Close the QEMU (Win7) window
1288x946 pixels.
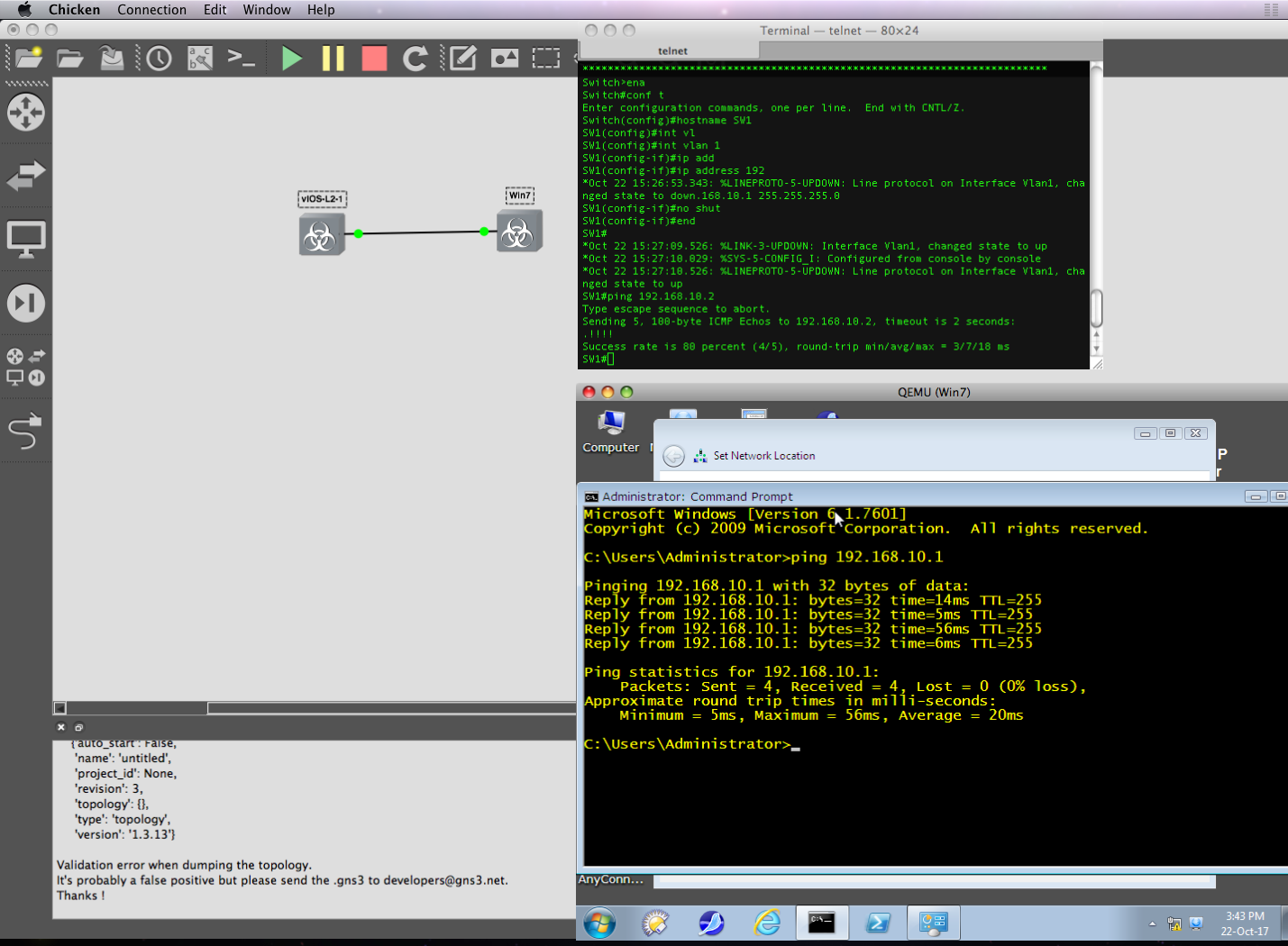589,392
